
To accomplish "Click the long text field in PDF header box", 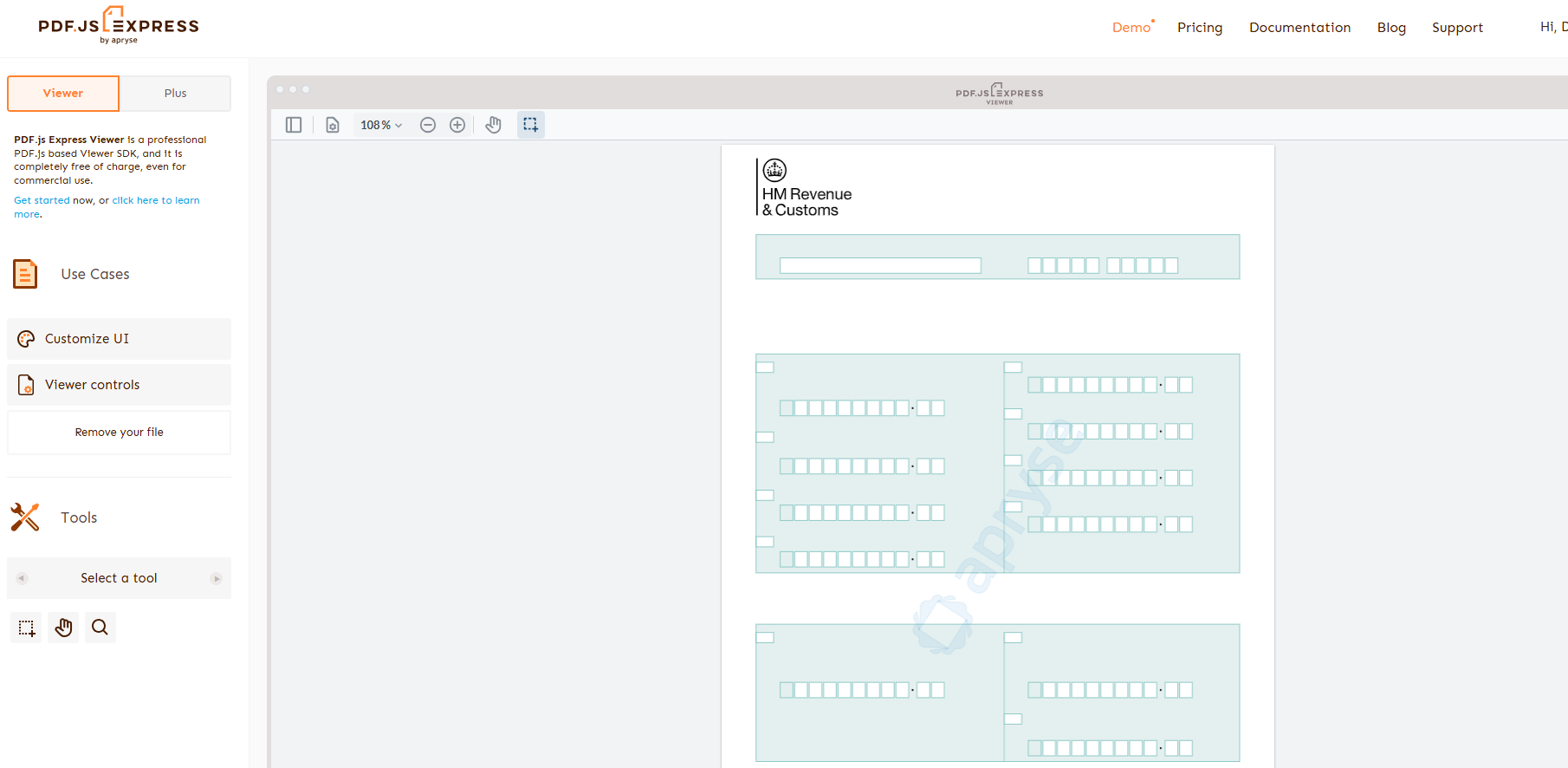I will pos(880,265).
